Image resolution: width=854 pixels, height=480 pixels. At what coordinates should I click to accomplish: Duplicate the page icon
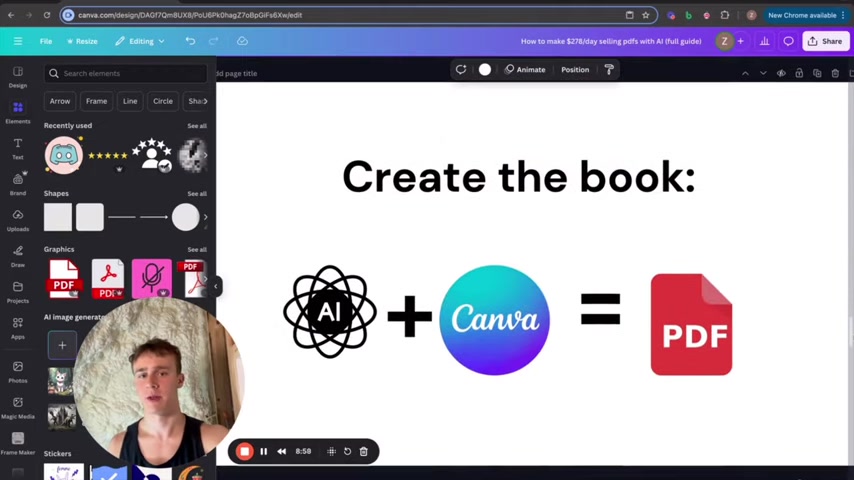tap(817, 74)
